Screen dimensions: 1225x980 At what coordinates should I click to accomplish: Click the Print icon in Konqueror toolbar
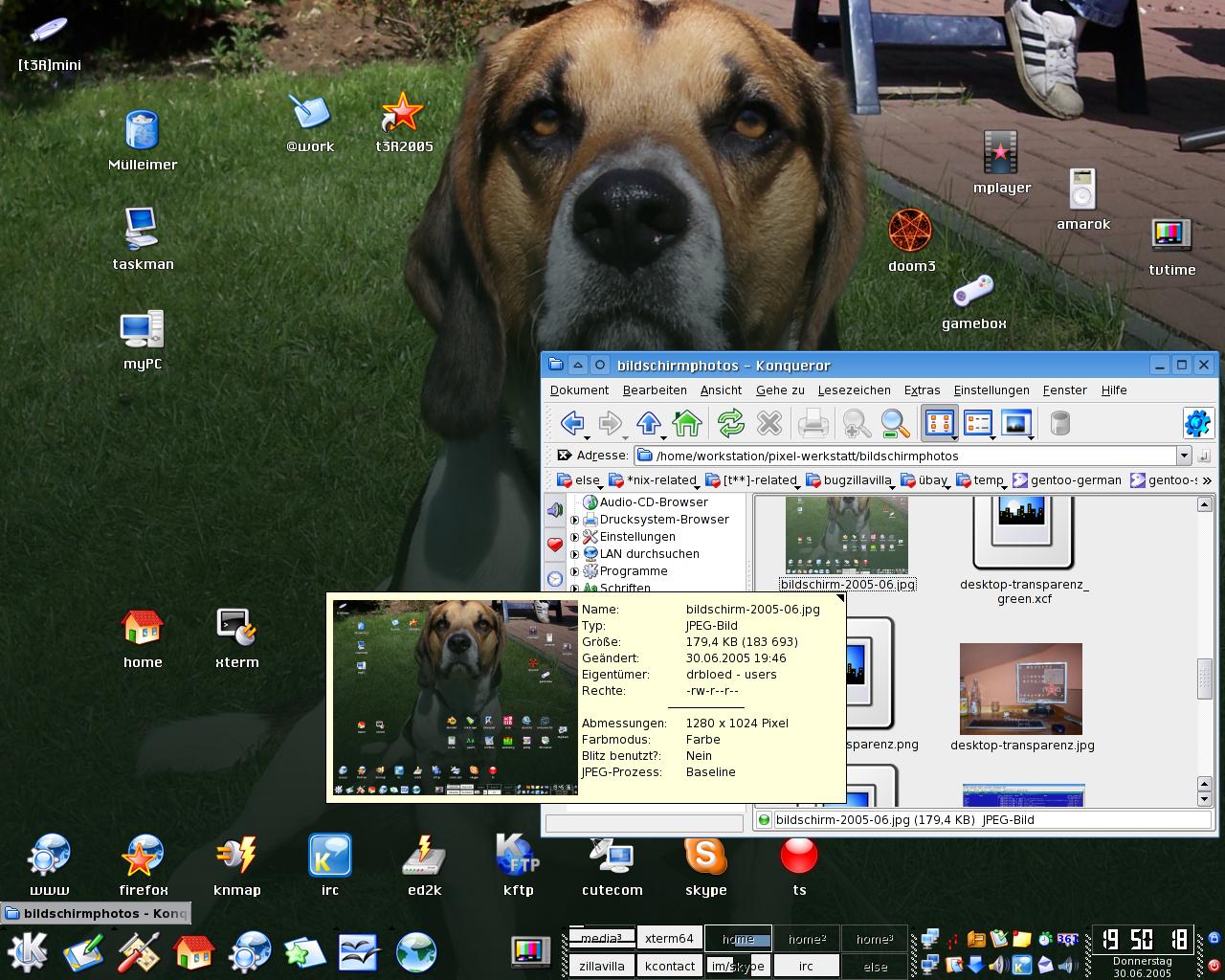coord(813,423)
